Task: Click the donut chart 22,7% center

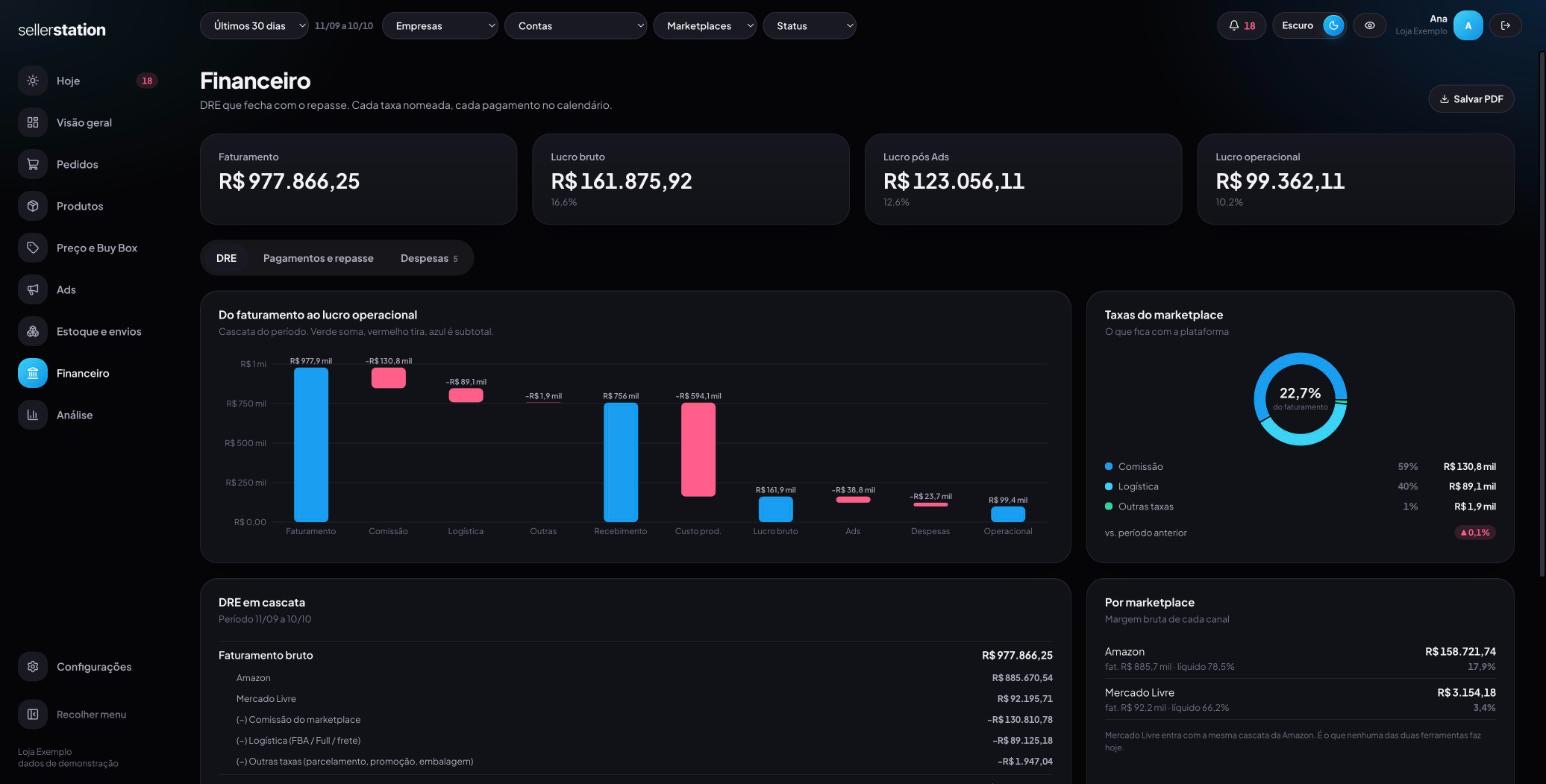Action: coord(1300,398)
